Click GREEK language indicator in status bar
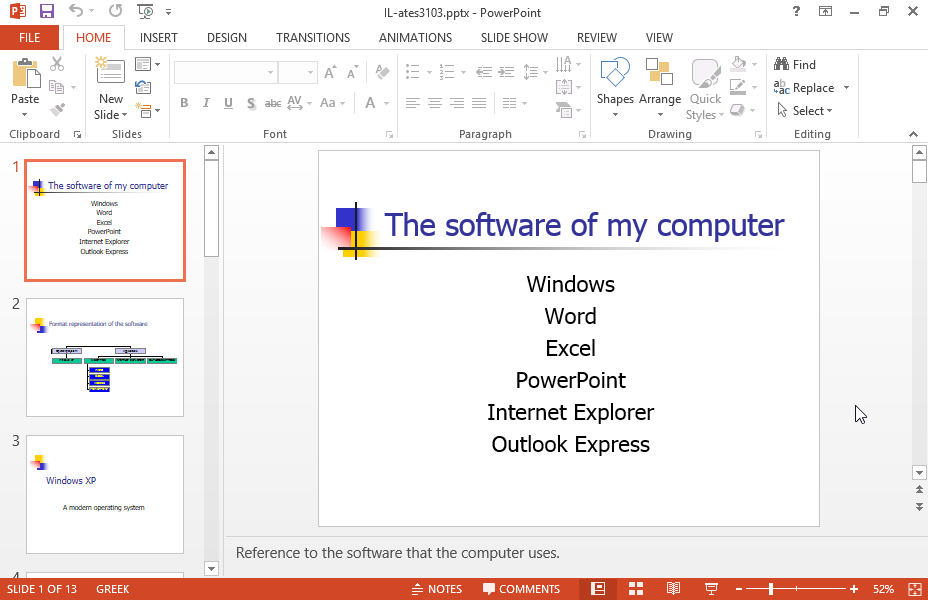 coord(112,589)
